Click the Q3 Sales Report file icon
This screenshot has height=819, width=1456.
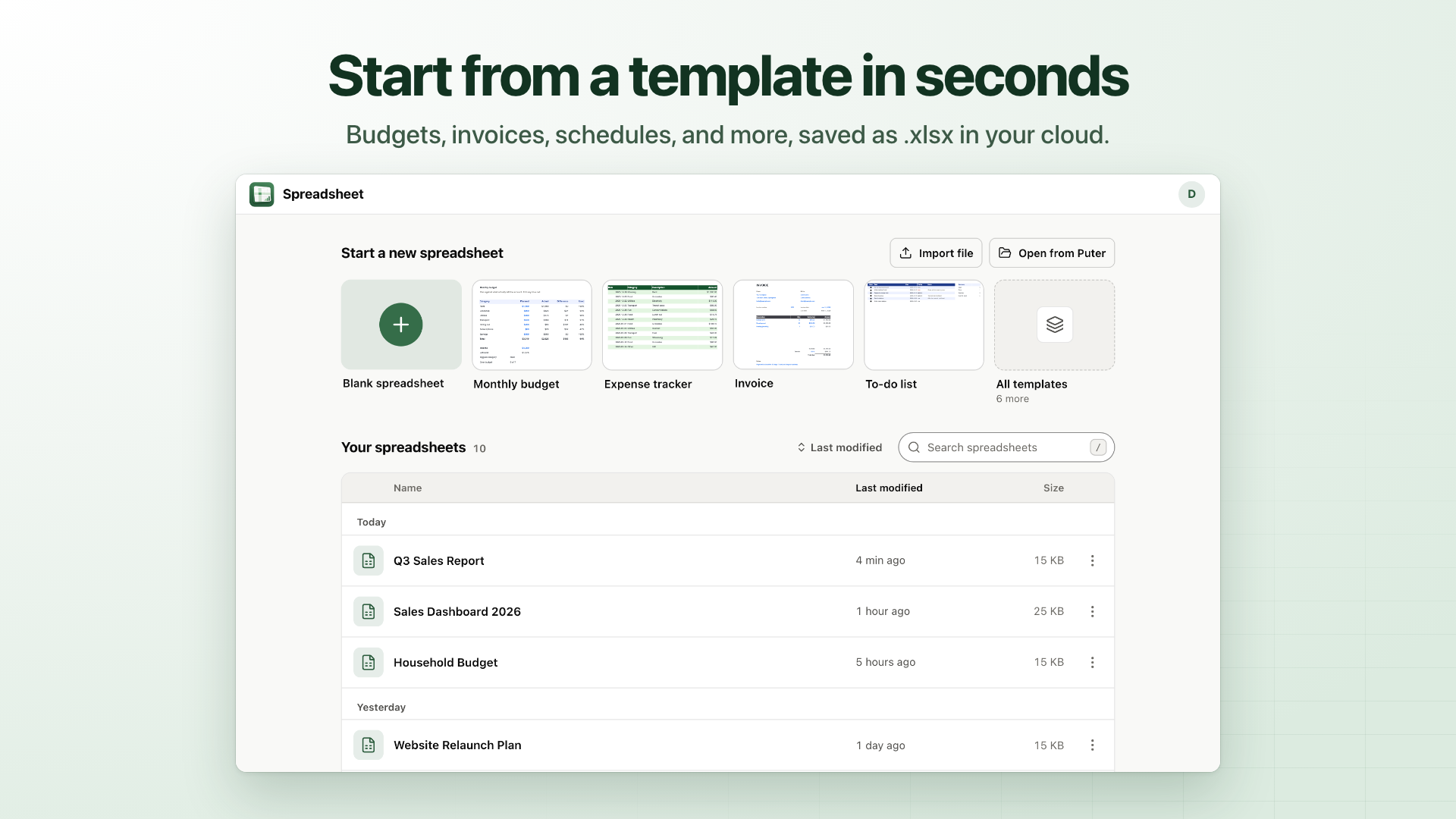[x=369, y=560]
